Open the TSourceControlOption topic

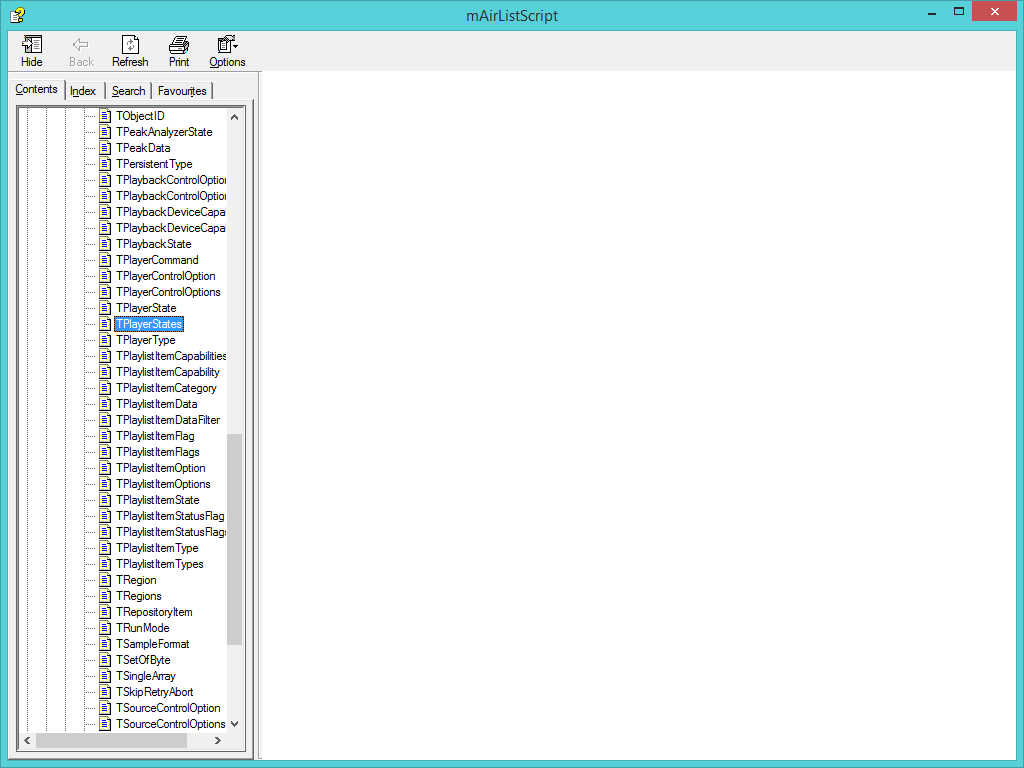tap(168, 708)
